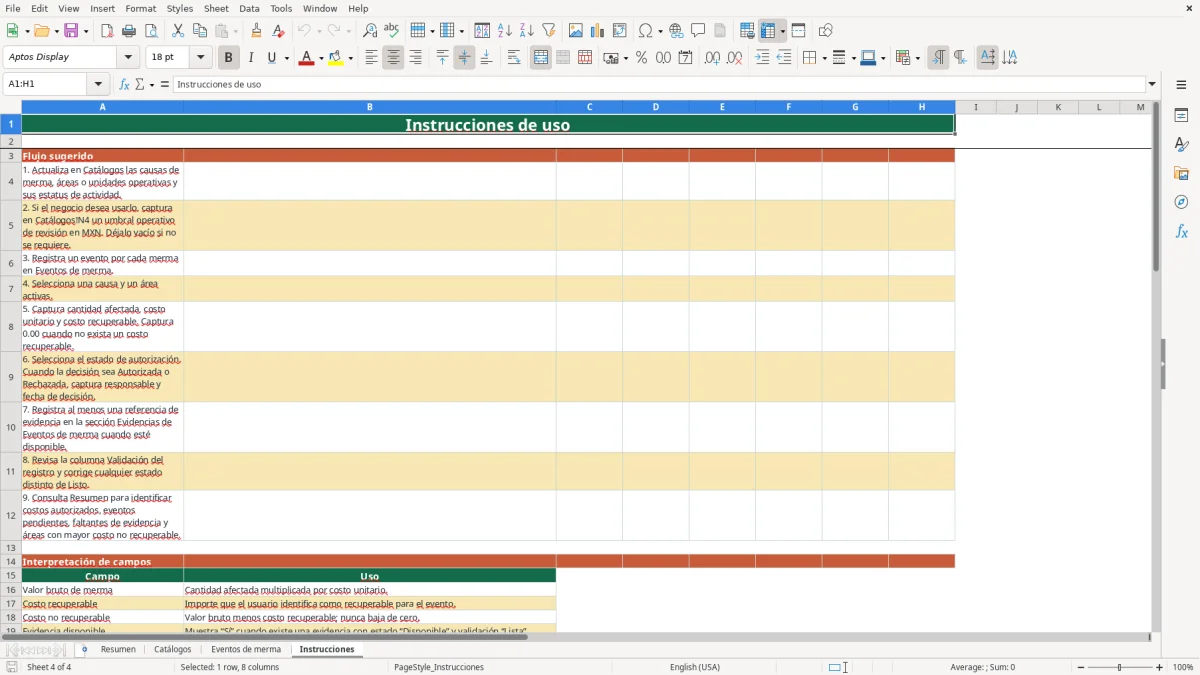Screen dimensions: 1200x675
Task: Clear direct formatting icon
Action: click(278, 31)
